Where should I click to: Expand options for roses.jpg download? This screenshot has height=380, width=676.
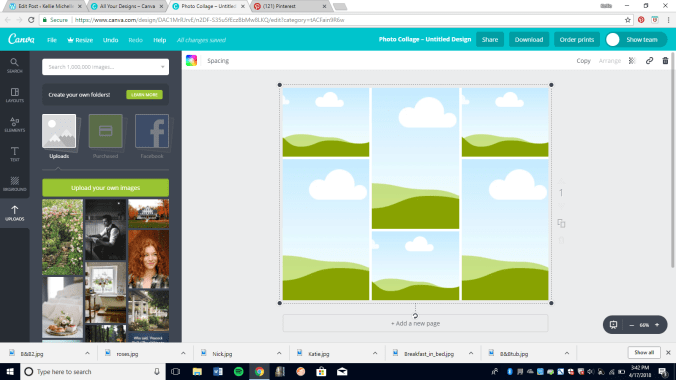pos(183,353)
